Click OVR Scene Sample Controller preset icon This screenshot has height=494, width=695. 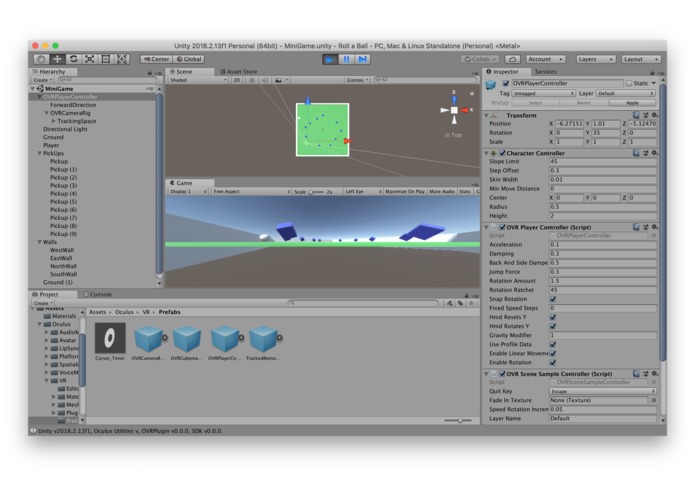pos(645,373)
